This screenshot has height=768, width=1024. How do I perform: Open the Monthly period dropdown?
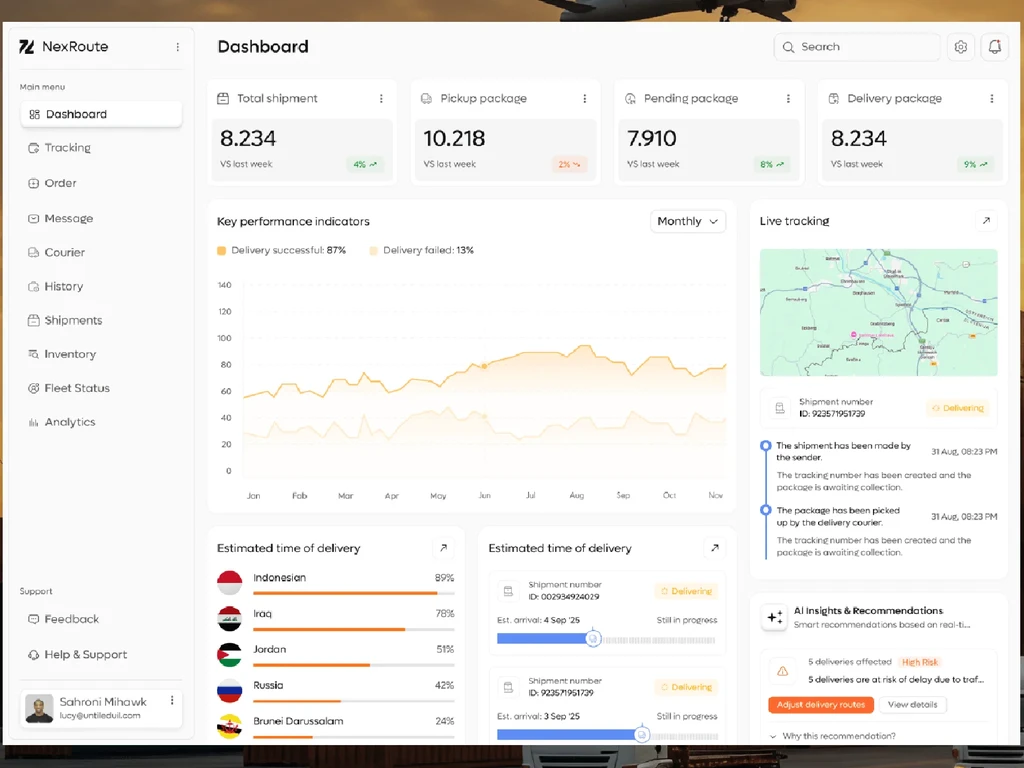[x=688, y=221]
